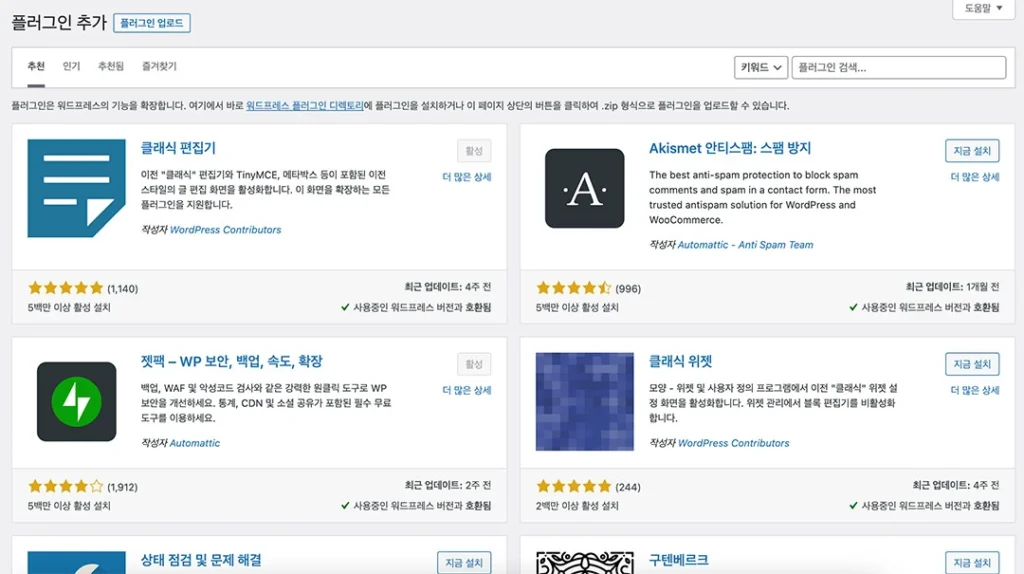1024x574 pixels.
Task: Click 지금 설치 for Akismet
Action: coord(972,151)
